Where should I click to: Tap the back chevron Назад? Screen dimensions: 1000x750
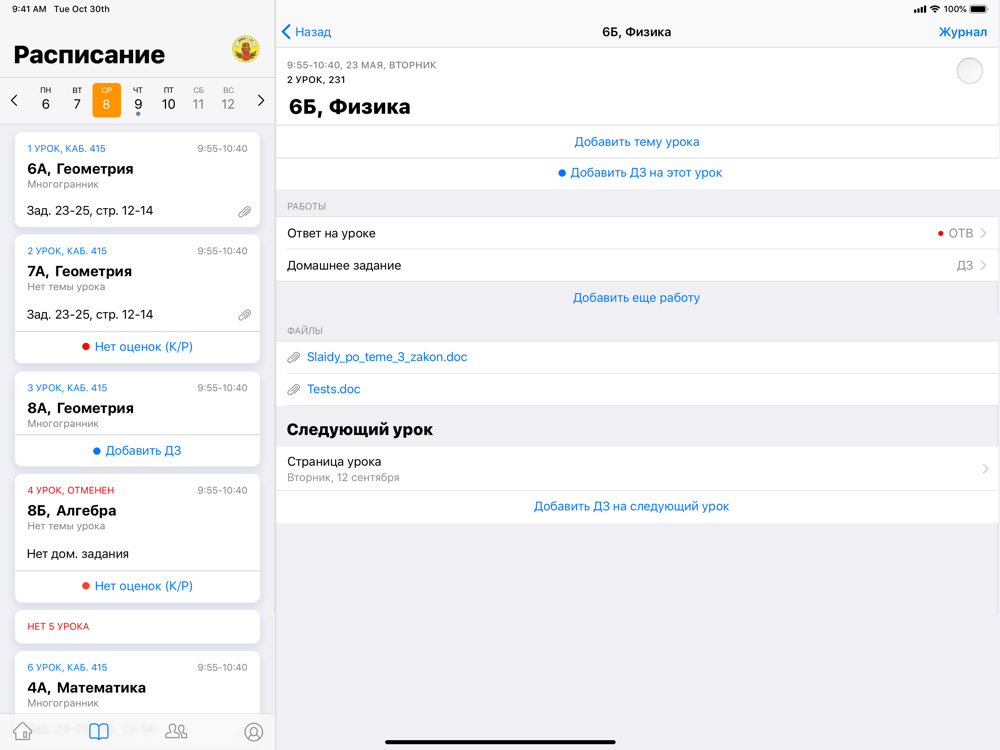[x=306, y=32]
